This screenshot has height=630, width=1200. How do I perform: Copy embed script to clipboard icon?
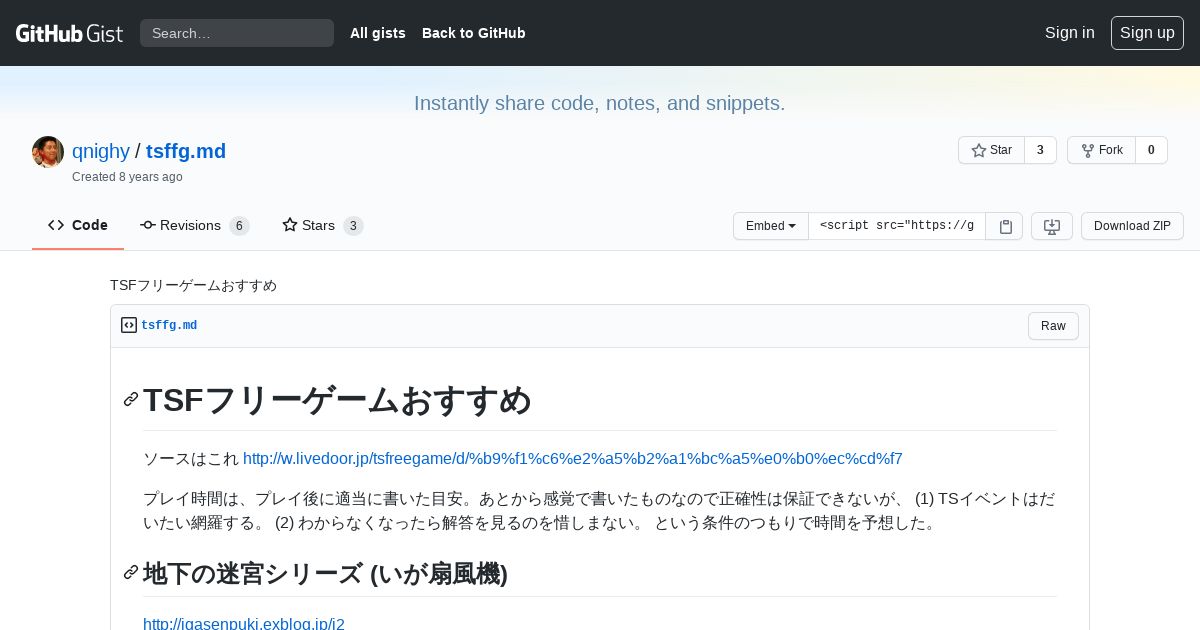pyautogui.click(x=1005, y=226)
